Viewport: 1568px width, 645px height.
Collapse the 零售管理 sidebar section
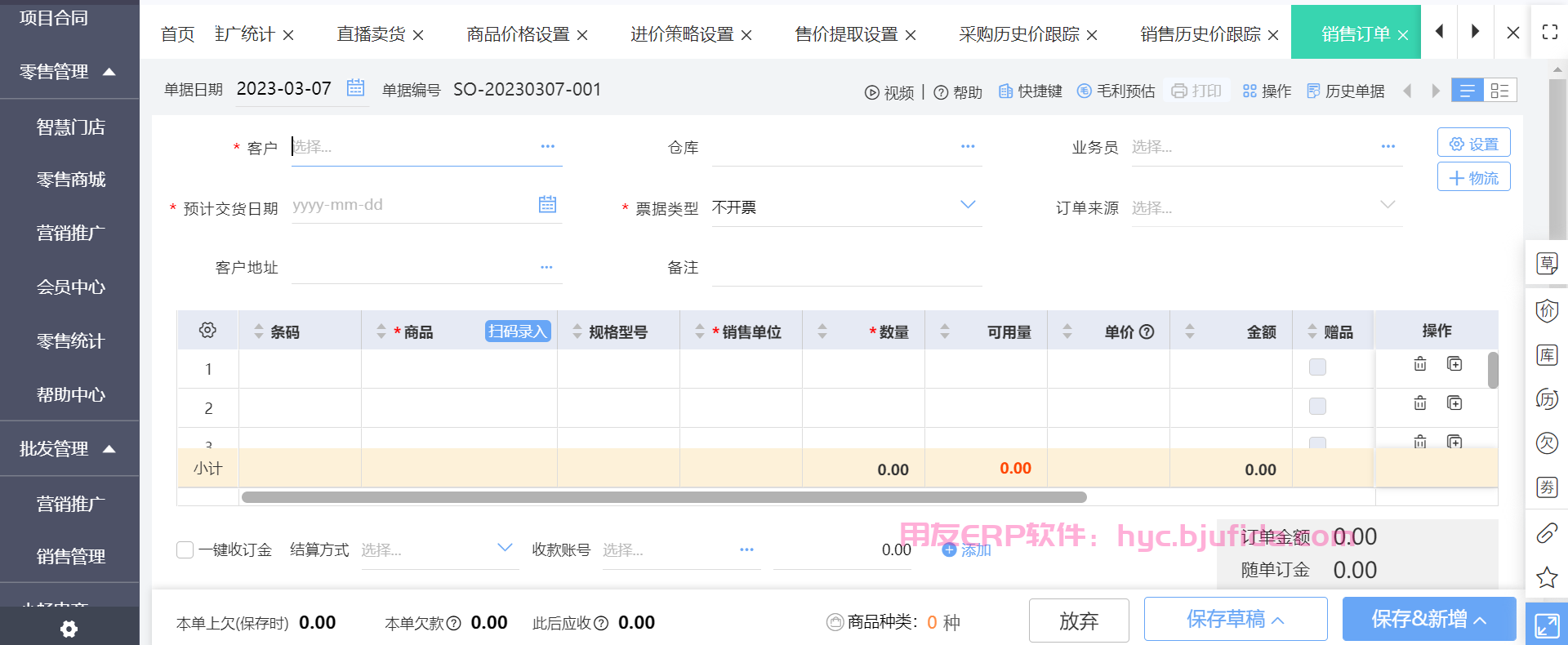click(109, 72)
